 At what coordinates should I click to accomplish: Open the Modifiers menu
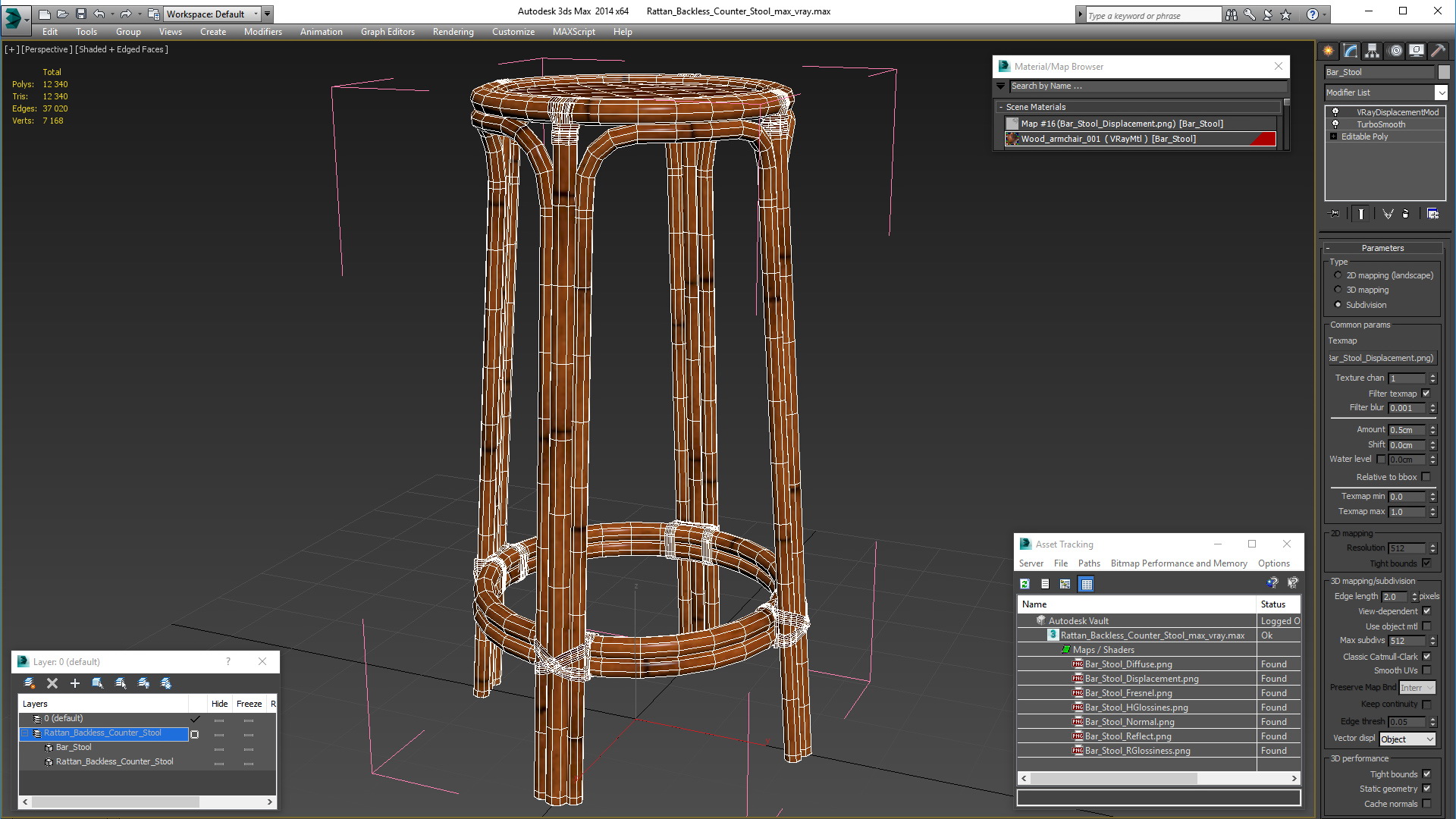point(262,32)
